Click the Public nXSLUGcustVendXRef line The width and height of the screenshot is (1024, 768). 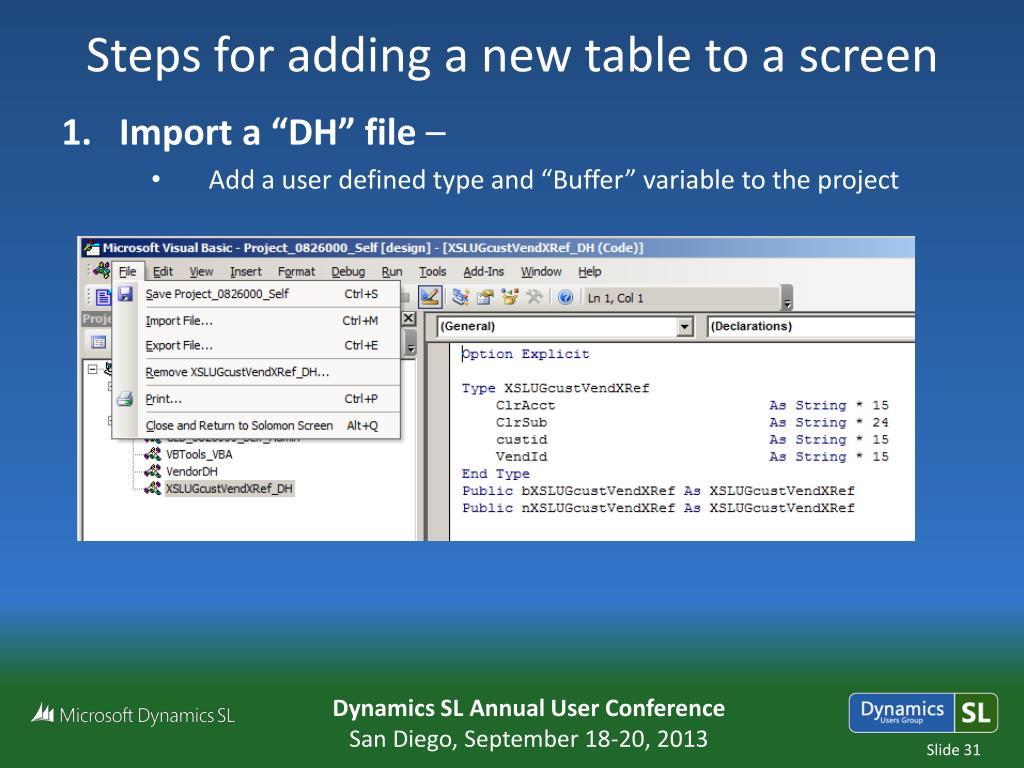tap(658, 507)
